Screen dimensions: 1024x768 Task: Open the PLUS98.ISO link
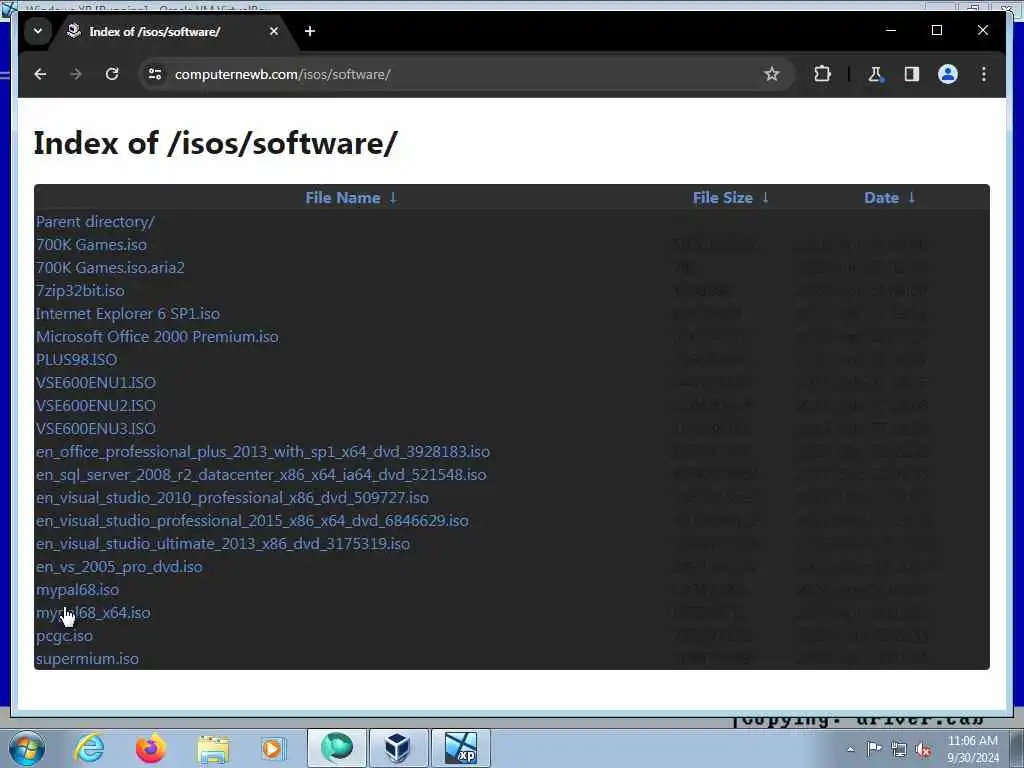tap(76, 360)
